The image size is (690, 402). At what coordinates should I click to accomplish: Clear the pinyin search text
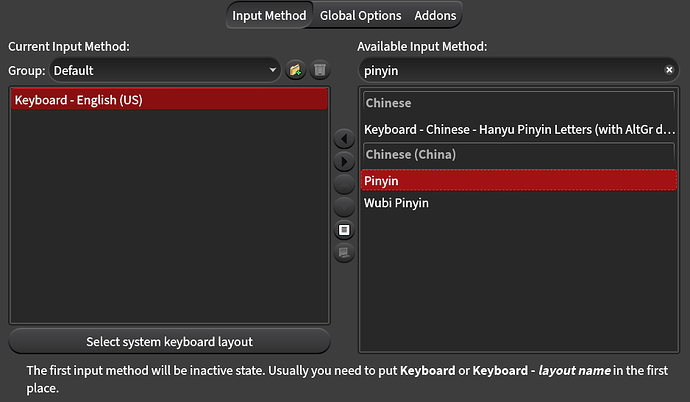click(x=670, y=71)
